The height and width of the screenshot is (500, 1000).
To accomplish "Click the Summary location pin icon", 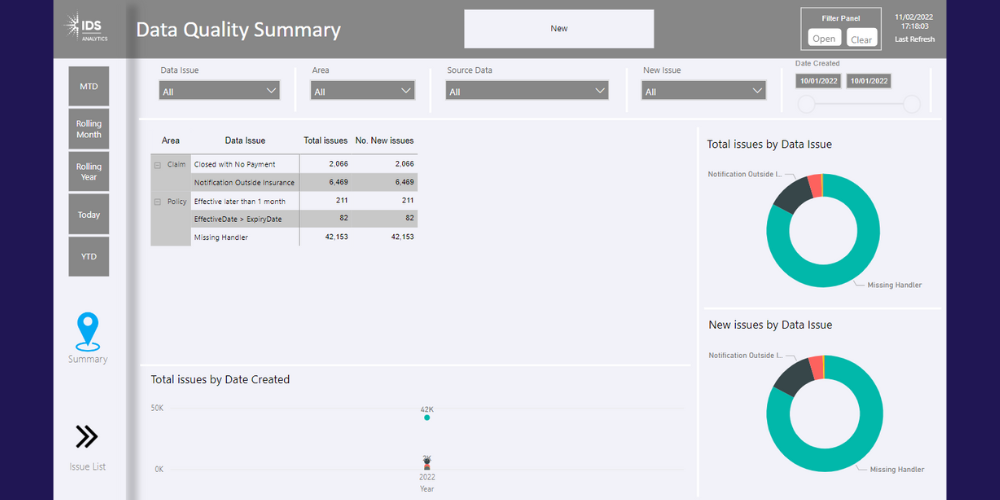I will tap(88, 331).
